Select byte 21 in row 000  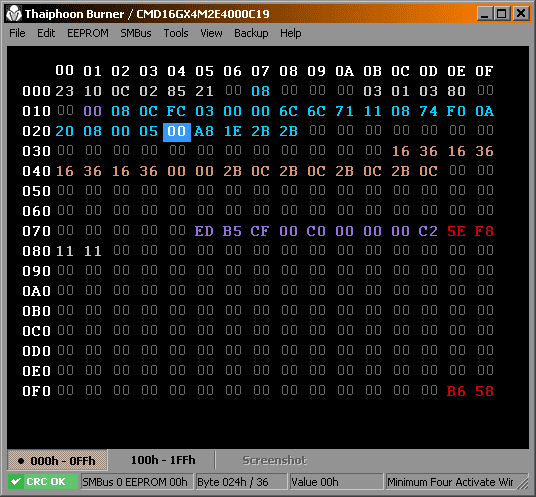click(204, 91)
